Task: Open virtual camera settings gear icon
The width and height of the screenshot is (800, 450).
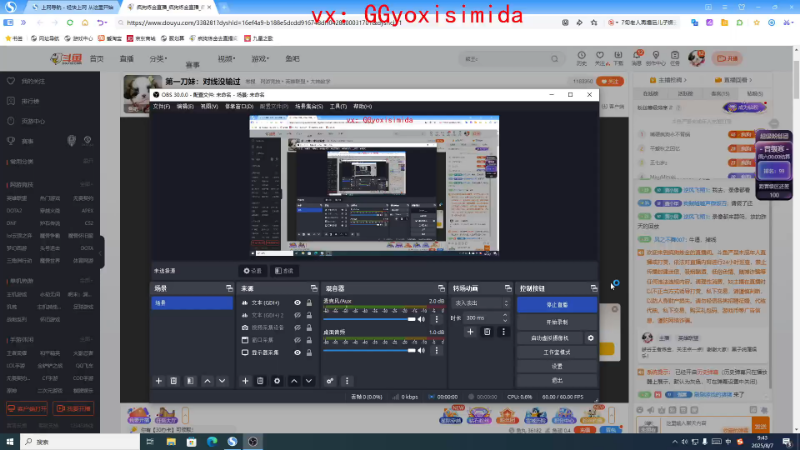Action: 591,338
